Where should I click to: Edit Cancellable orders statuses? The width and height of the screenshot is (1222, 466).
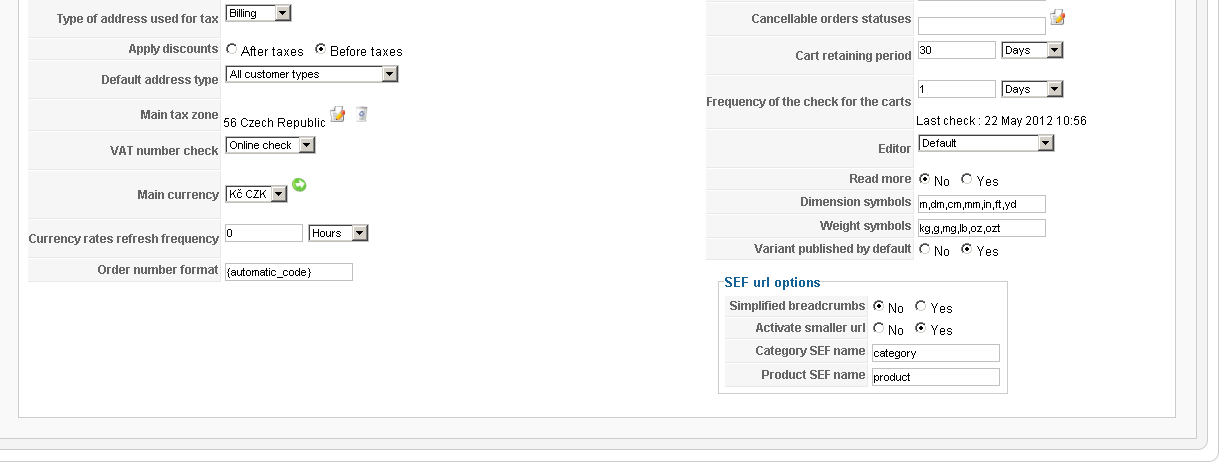(x=1058, y=17)
